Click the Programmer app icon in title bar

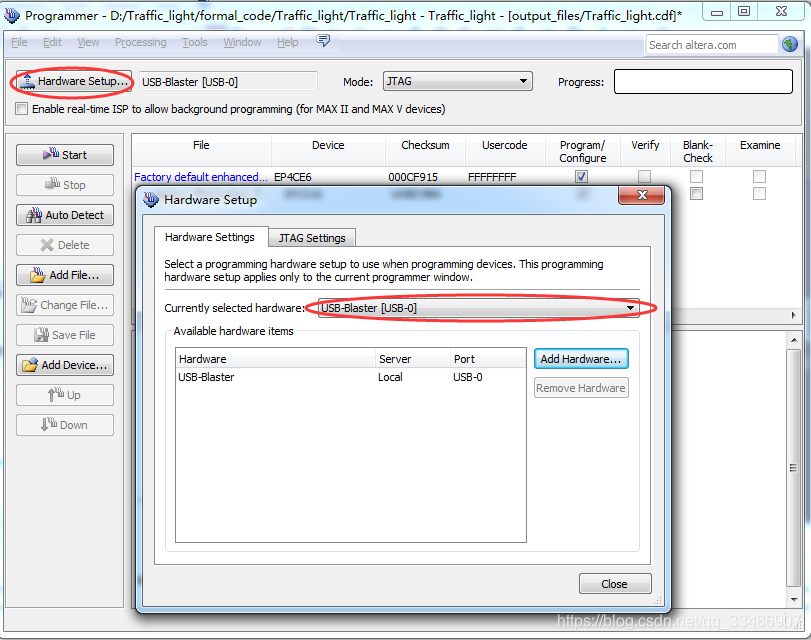(12, 15)
